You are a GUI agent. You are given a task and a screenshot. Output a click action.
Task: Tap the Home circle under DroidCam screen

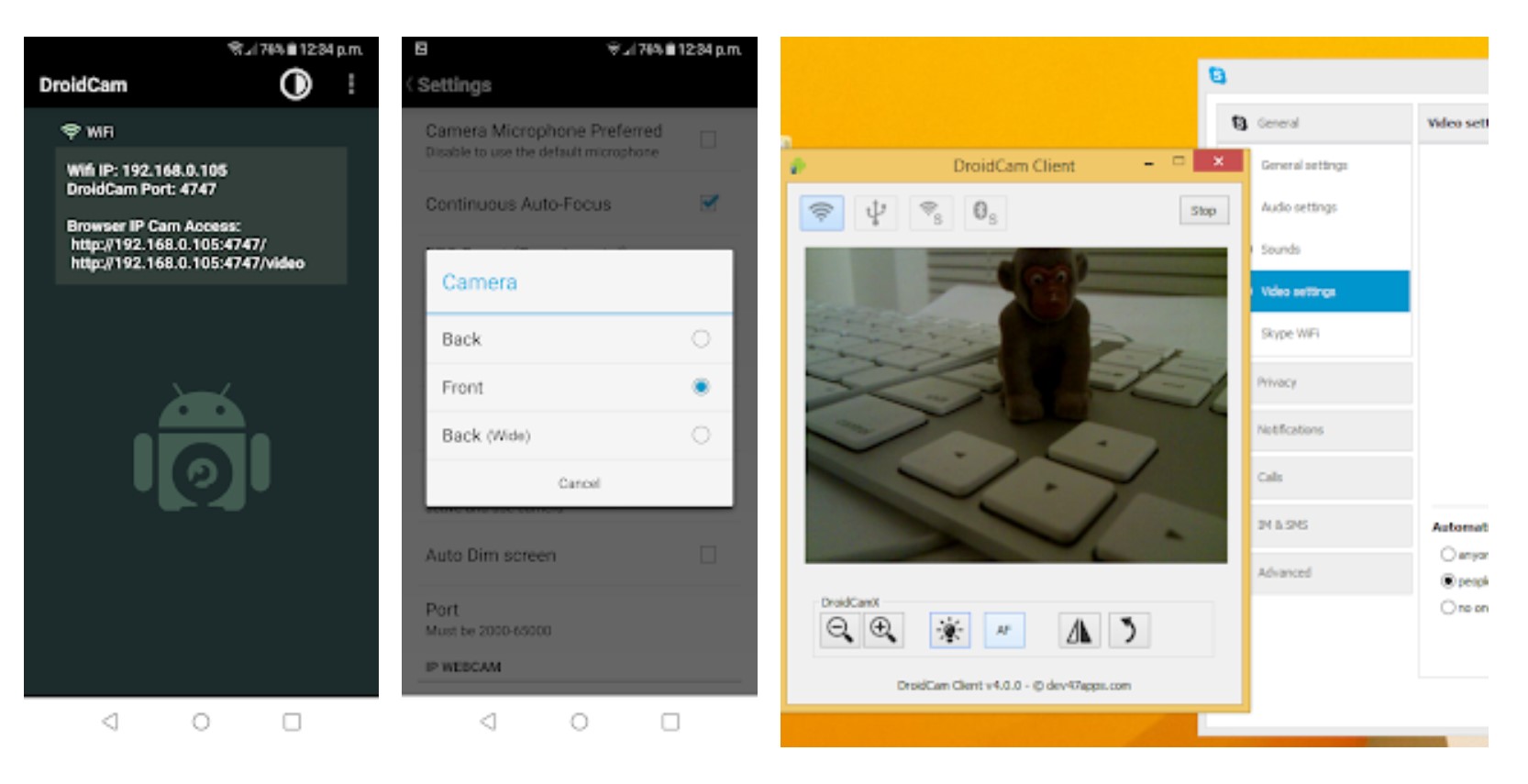click(201, 722)
